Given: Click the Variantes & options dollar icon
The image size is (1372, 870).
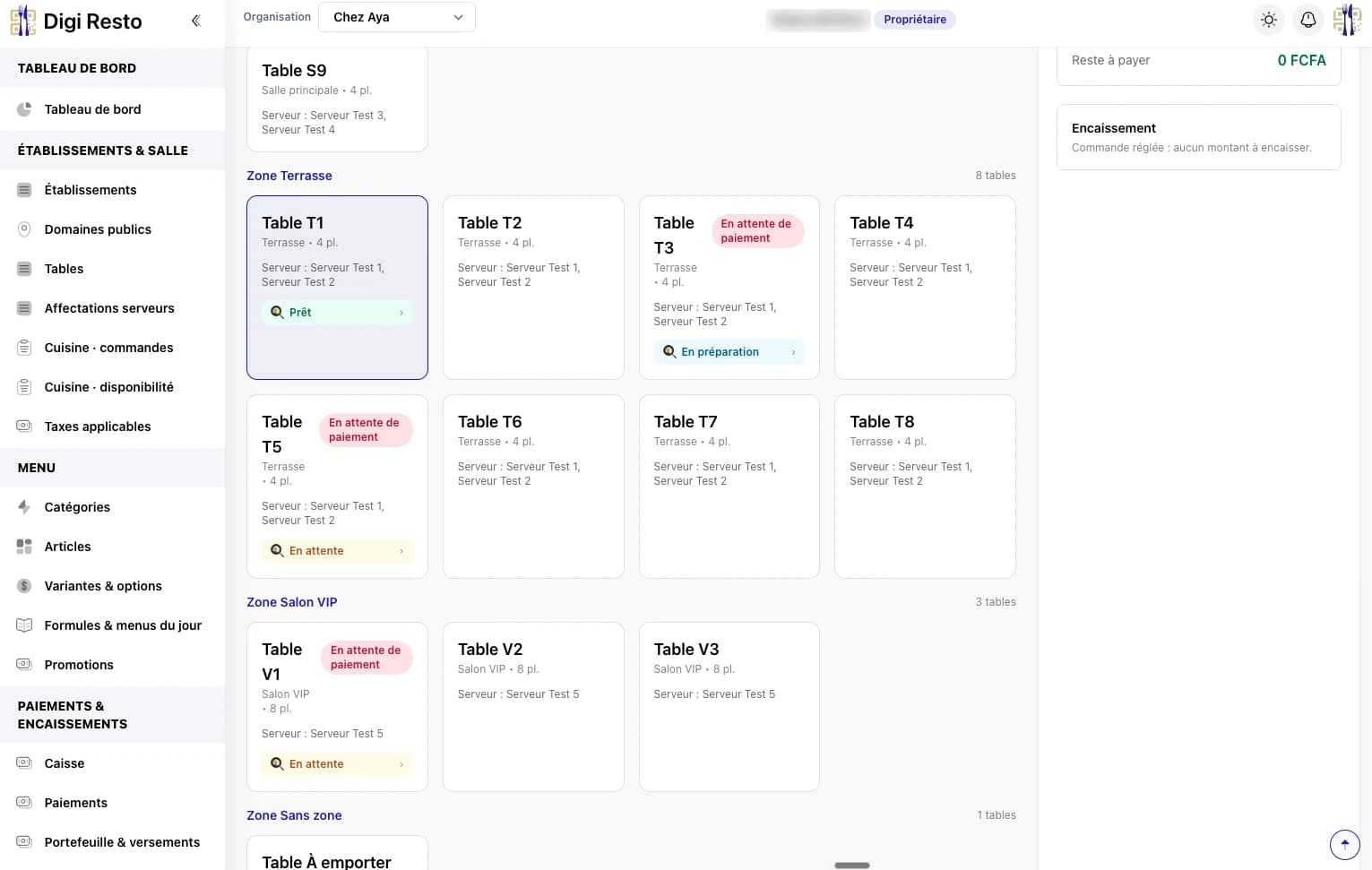Looking at the screenshot, I should [24, 586].
